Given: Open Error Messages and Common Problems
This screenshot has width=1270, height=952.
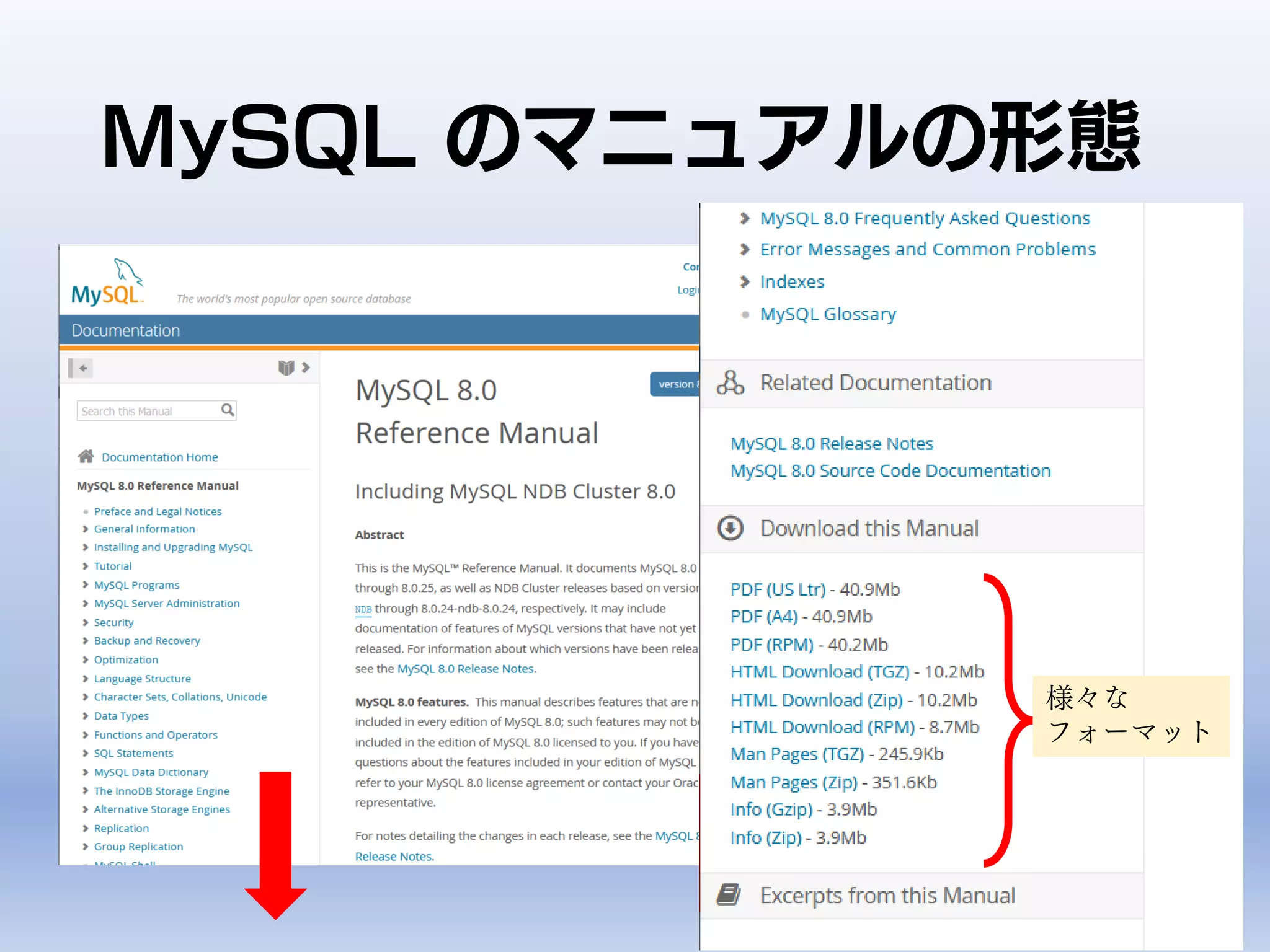Looking at the screenshot, I should point(928,249).
